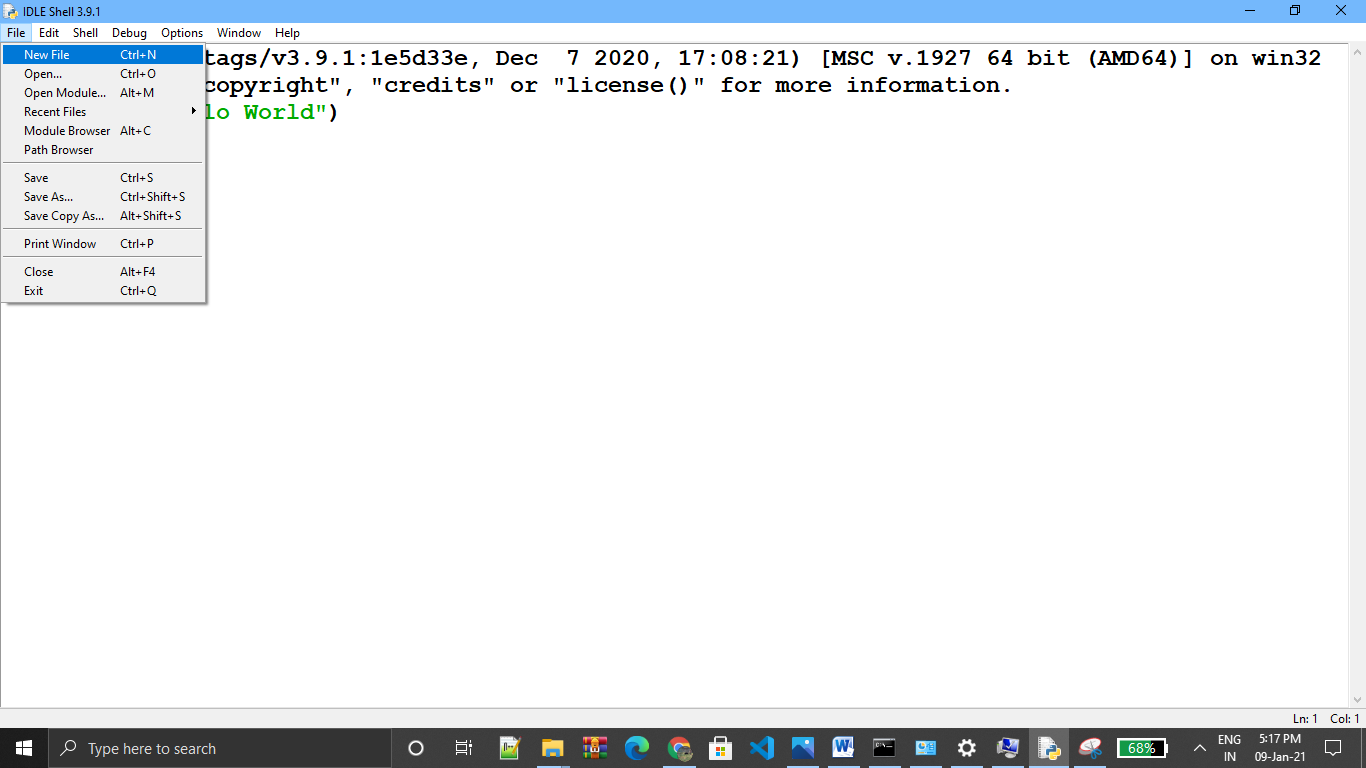Open the computer monitor icon on taskbar
1366x768 pixels.
[1008, 748]
